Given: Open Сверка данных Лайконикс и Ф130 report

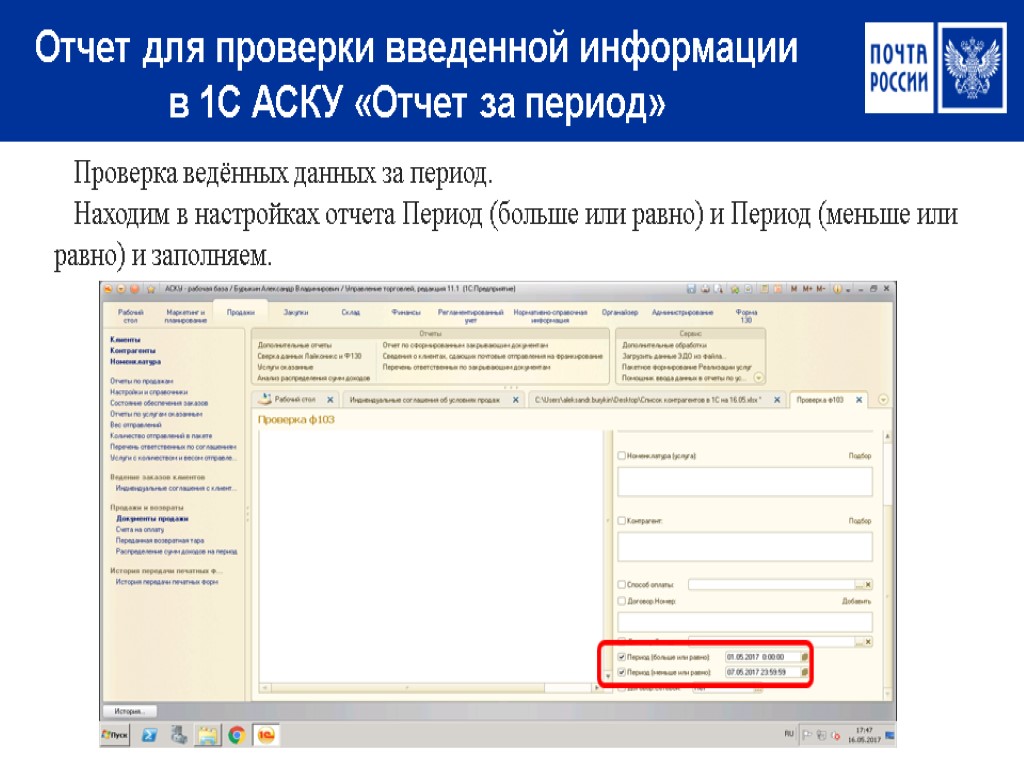Looking at the screenshot, I should (309, 356).
